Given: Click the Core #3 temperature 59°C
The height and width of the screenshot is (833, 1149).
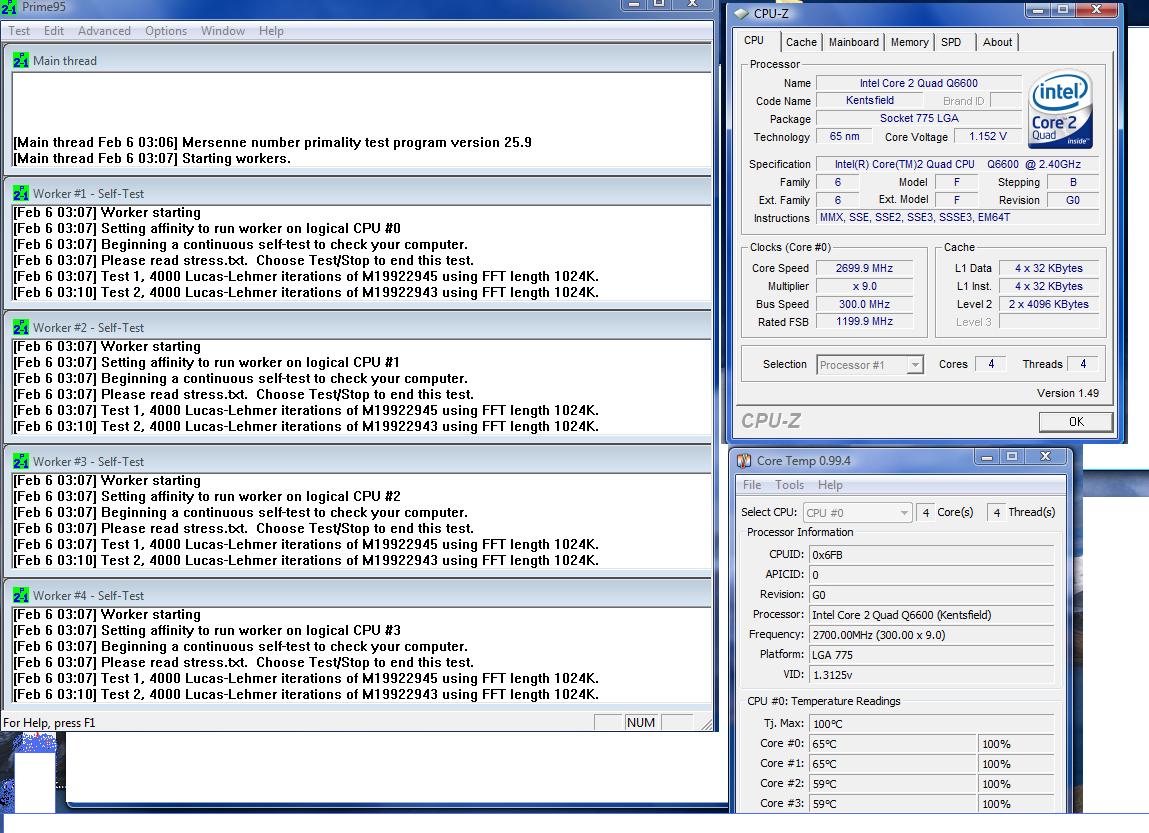Looking at the screenshot, I should (x=893, y=804).
